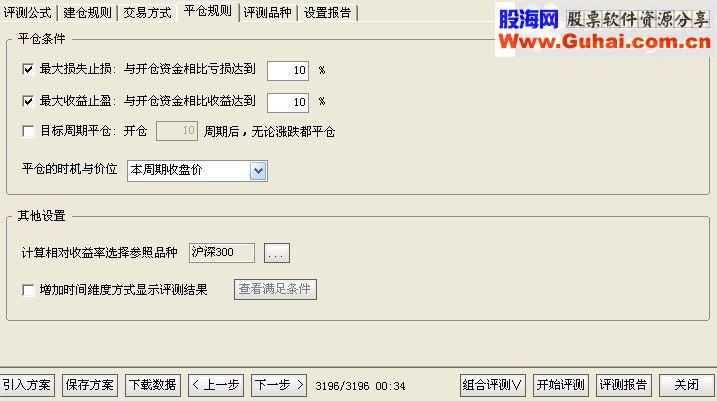The image size is (717, 401).
Task: Click the 计算相对收益率选择参照品种 label
Action: (x=99, y=253)
